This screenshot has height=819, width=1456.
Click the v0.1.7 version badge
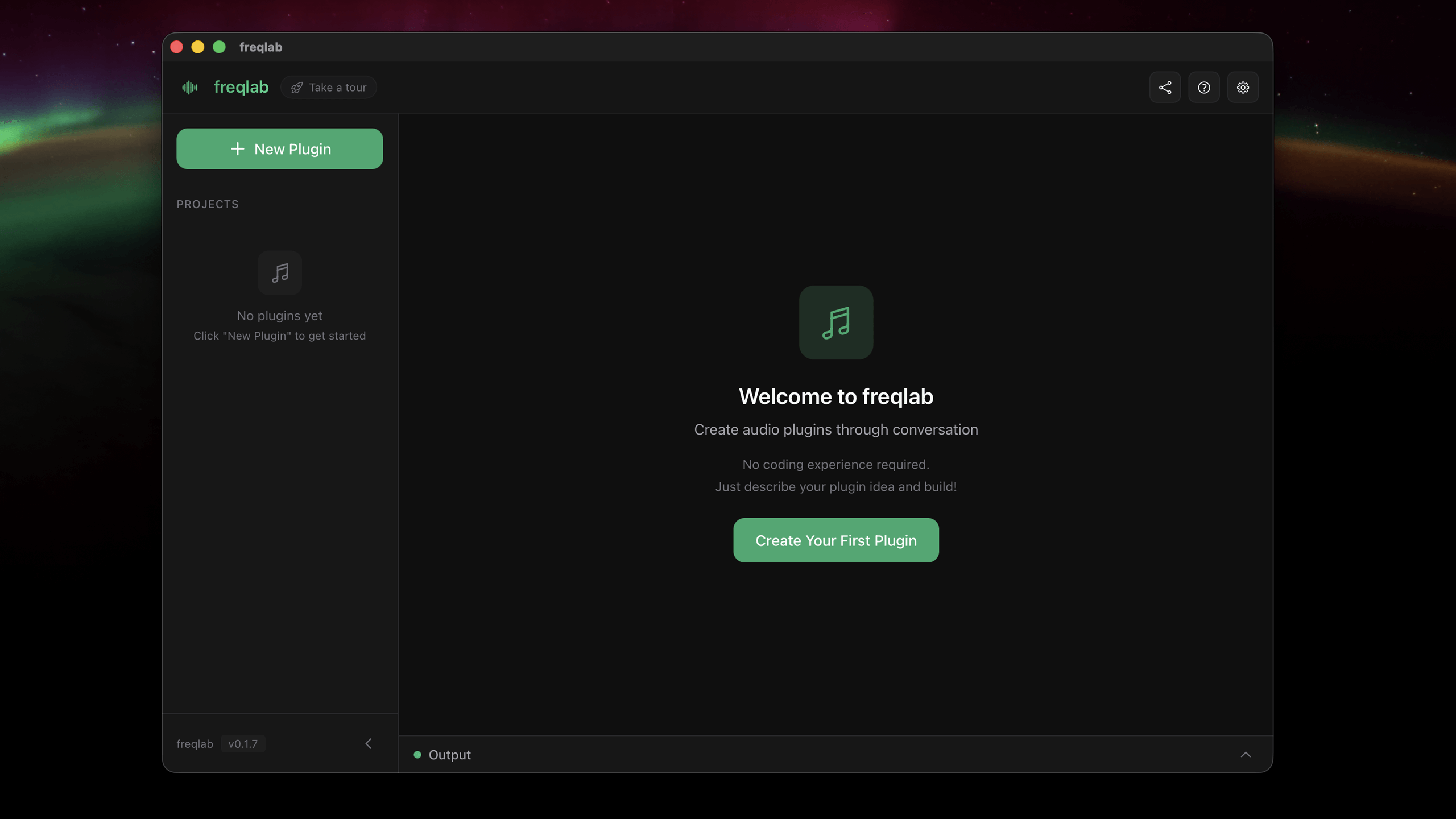243,743
